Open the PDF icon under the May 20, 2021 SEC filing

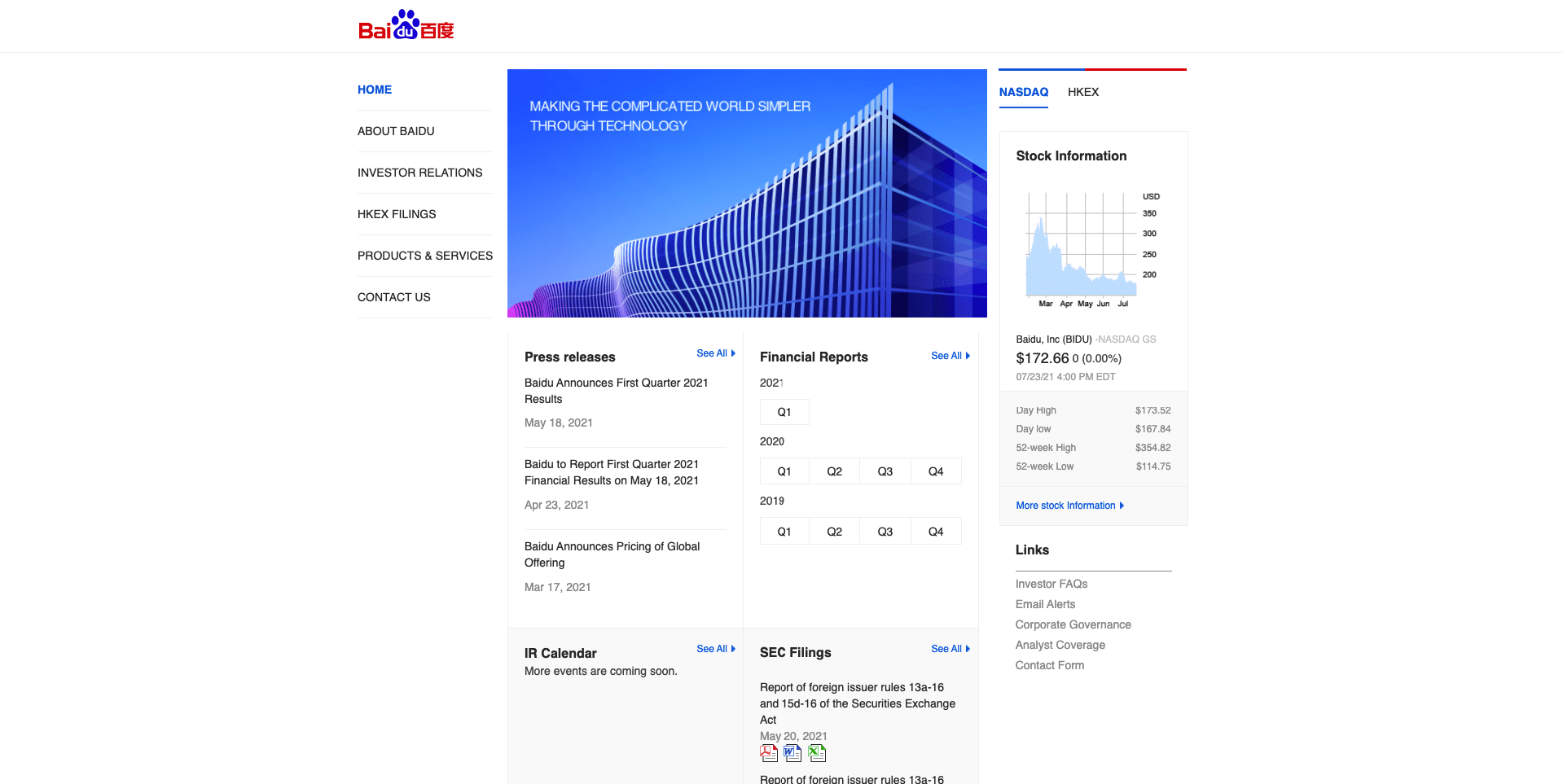pos(769,753)
